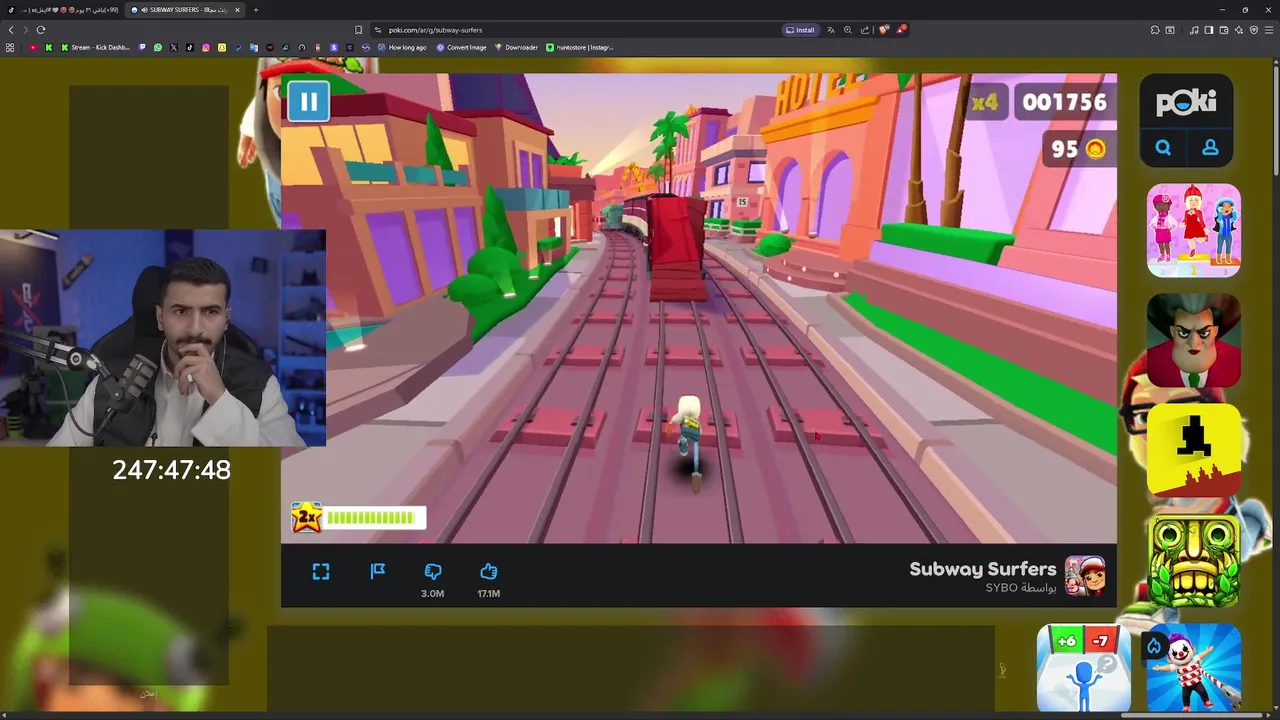The image size is (1280, 720).
Task: Open the YouTube bookmark
Action: click(33, 47)
